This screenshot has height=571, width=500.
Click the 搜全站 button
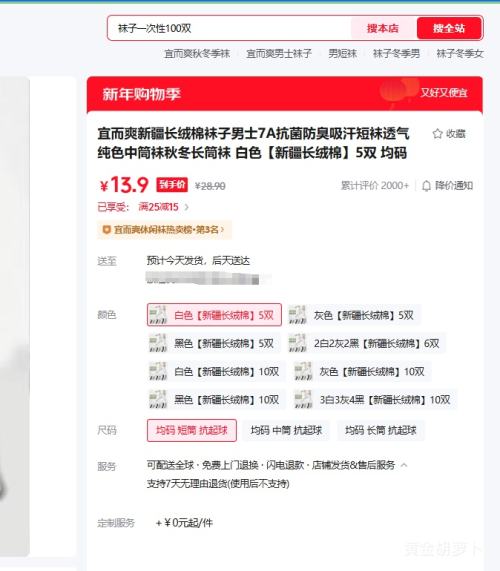pos(449,28)
